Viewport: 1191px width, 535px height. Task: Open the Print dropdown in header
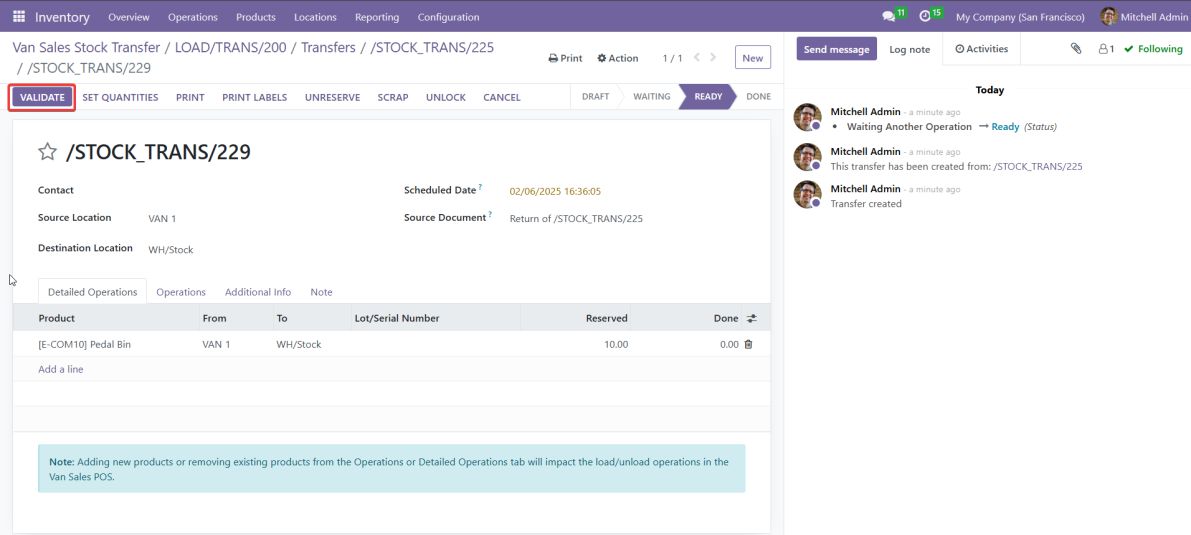pyautogui.click(x=565, y=58)
